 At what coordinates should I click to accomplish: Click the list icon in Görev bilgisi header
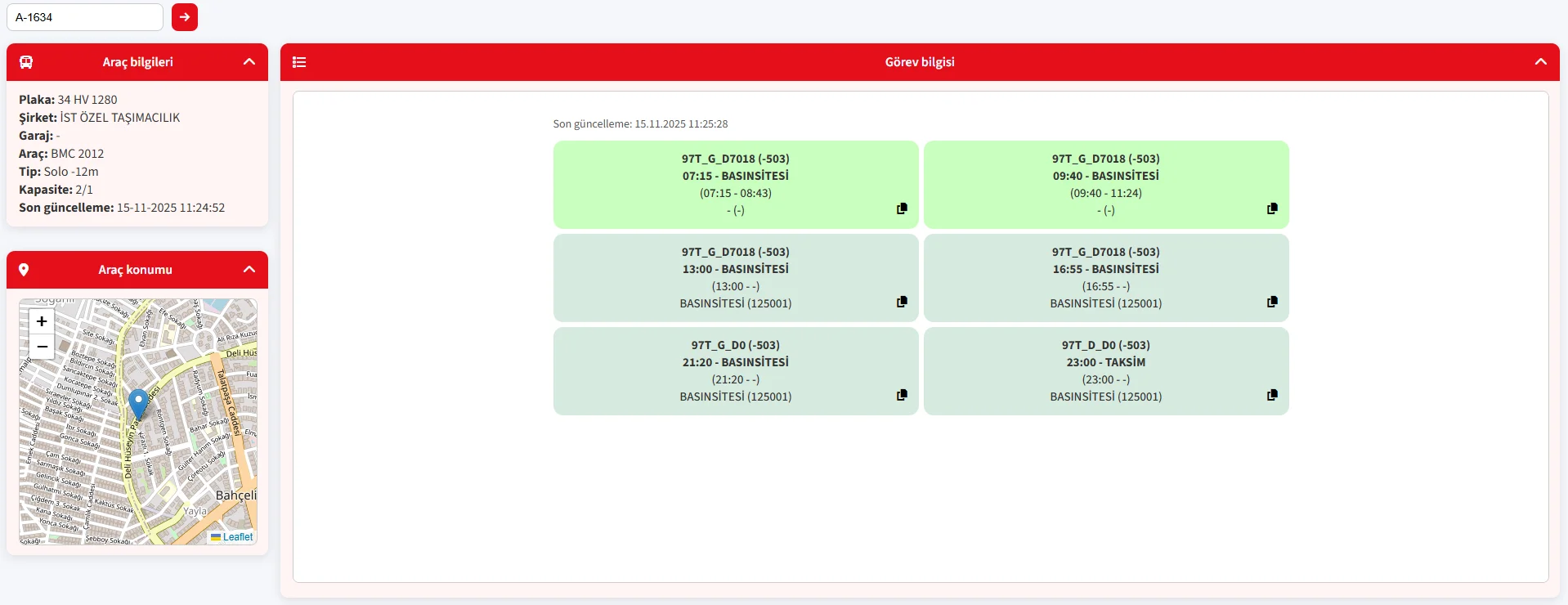pos(299,62)
